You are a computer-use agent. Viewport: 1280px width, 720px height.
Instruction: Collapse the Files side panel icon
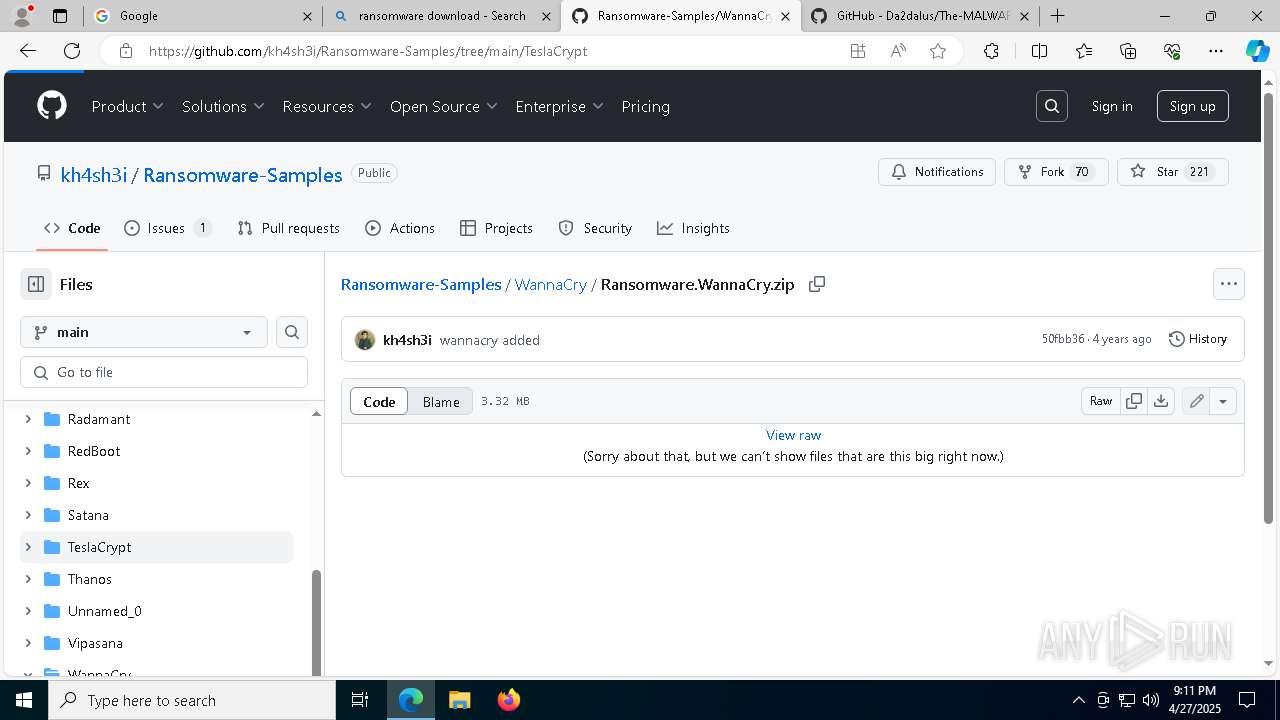pyautogui.click(x=36, y=284)
